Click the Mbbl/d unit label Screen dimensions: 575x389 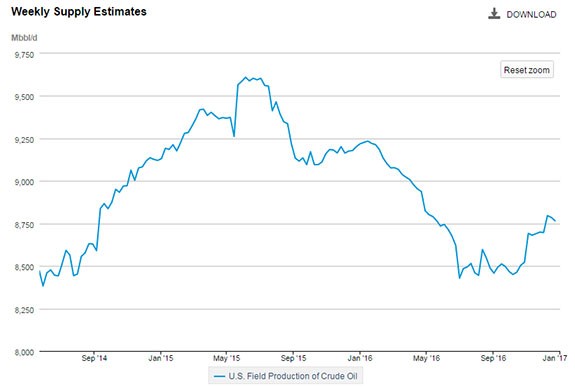[x=24, y=38]
